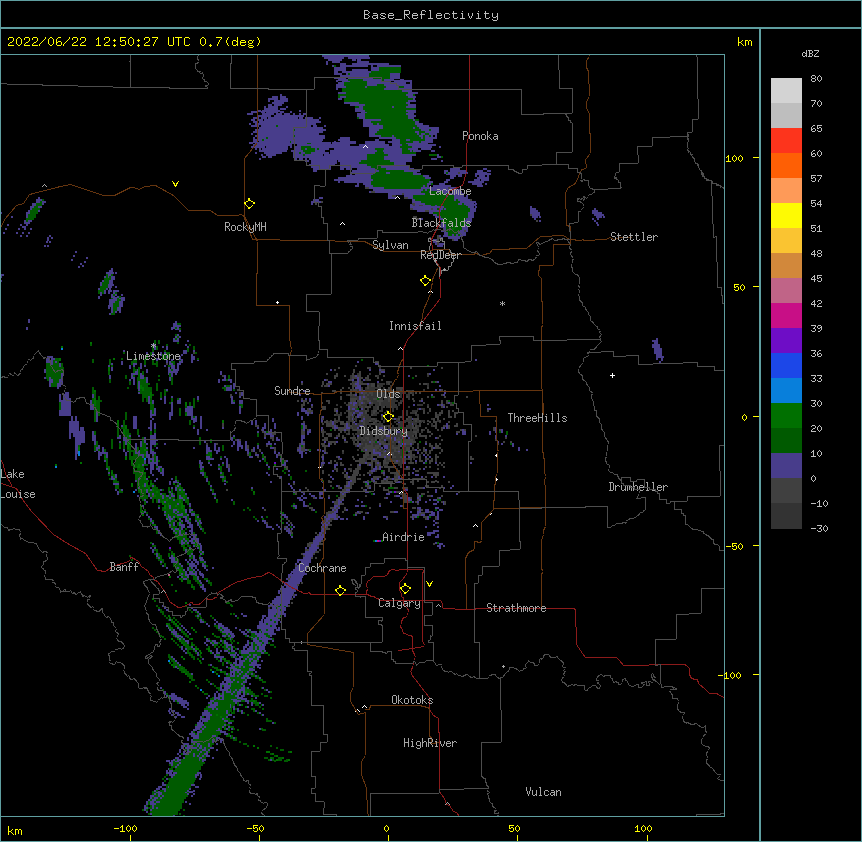Click the Base_Reflectivity title
Screen dimensions: 862x842
[x=431, y=15]
